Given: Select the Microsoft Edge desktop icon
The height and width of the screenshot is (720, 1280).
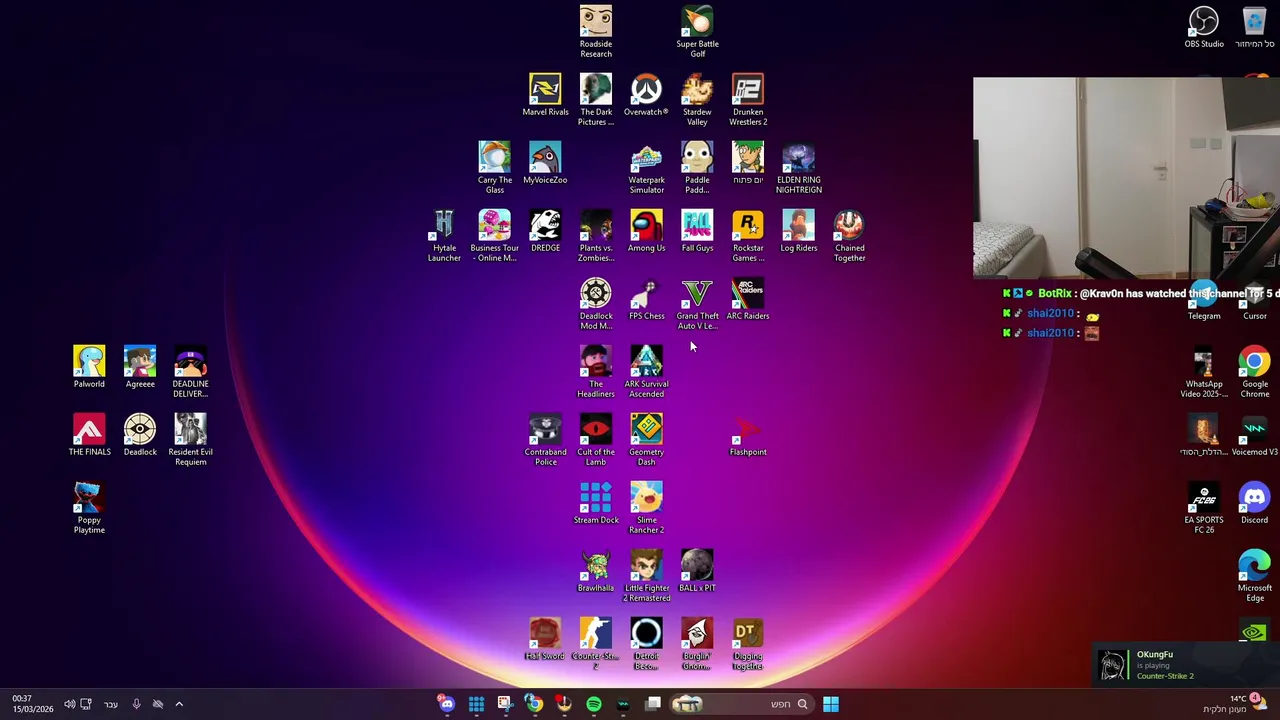Looking at the screenshot, I should click(1254, 576).
